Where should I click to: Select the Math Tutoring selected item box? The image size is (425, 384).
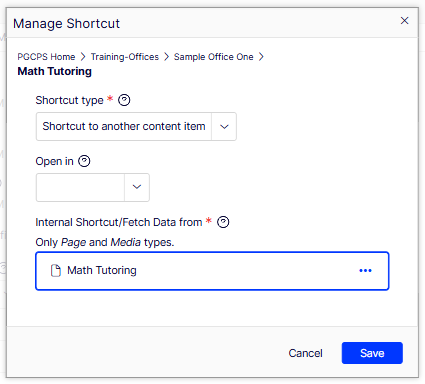pyautogui.click(x=212, y=271)
